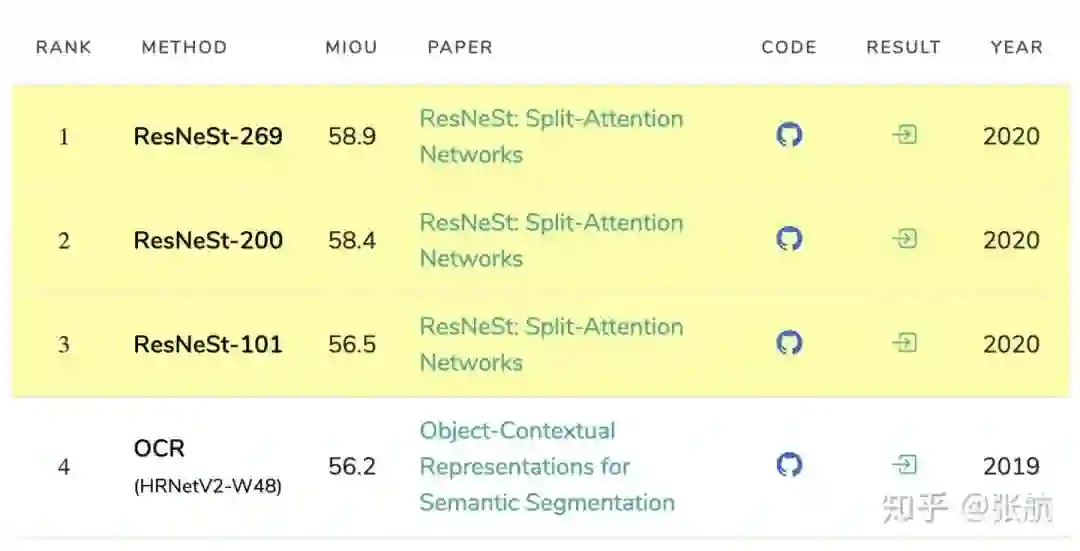Open ResNeSt paper link in rank 2 row
Viewport: 1080px width, 551px height.
point(551,240)
